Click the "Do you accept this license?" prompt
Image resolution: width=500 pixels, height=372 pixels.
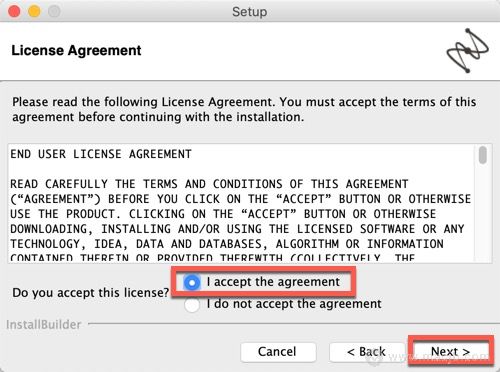tap(91, 293)
